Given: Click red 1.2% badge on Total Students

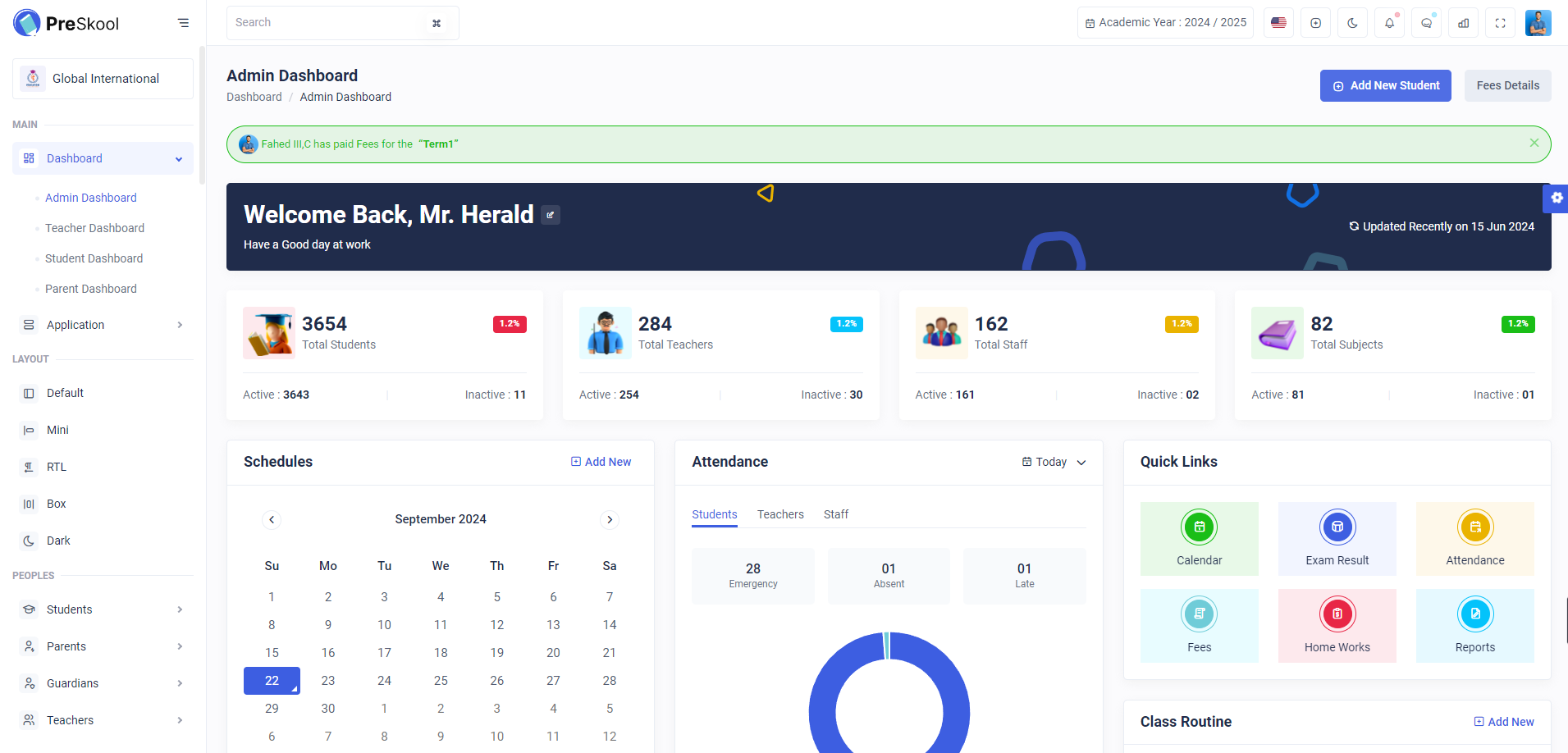Looking at the screenshot, I should point(510,324).
